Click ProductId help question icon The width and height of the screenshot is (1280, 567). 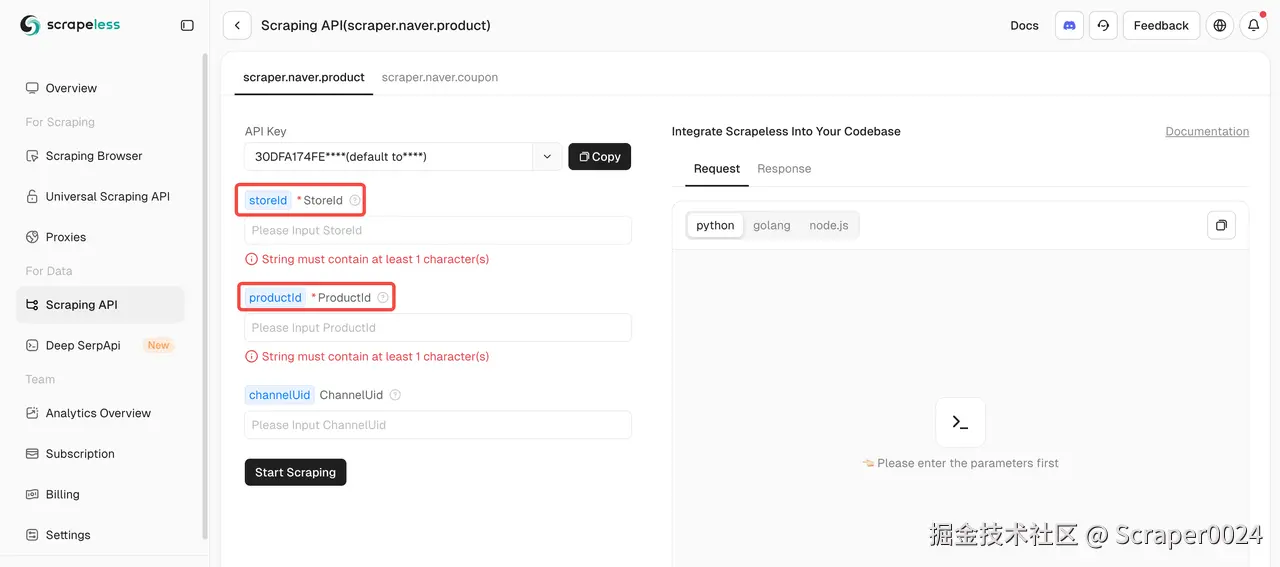383,297
